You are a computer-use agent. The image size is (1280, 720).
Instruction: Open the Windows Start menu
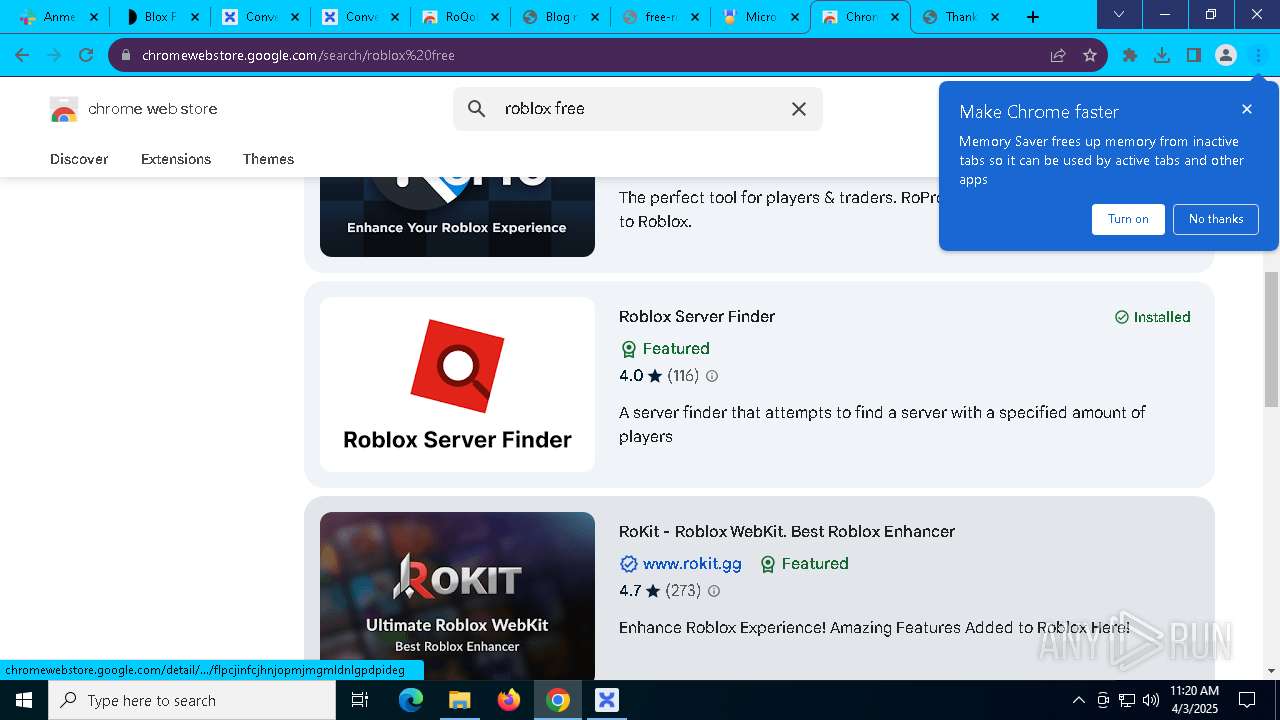click(24, 700)
